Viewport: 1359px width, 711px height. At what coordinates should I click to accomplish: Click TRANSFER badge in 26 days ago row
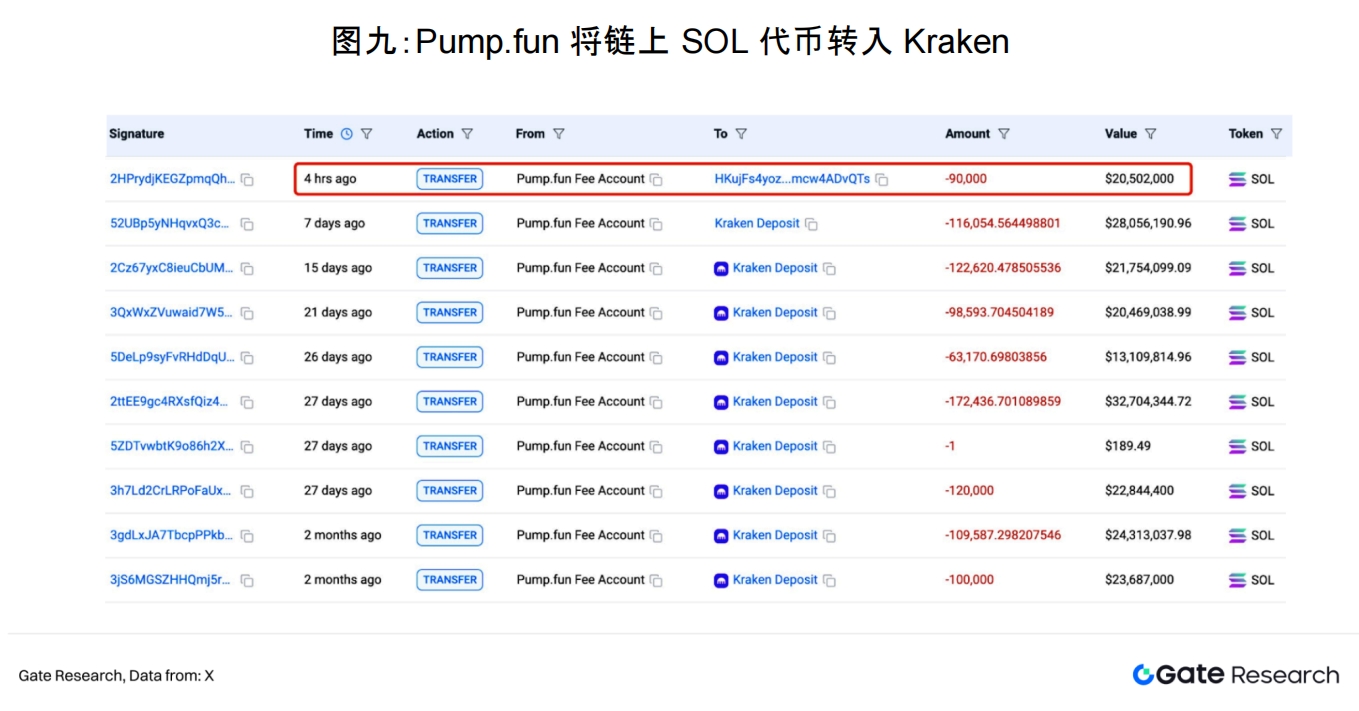click(x=450, y=357)
